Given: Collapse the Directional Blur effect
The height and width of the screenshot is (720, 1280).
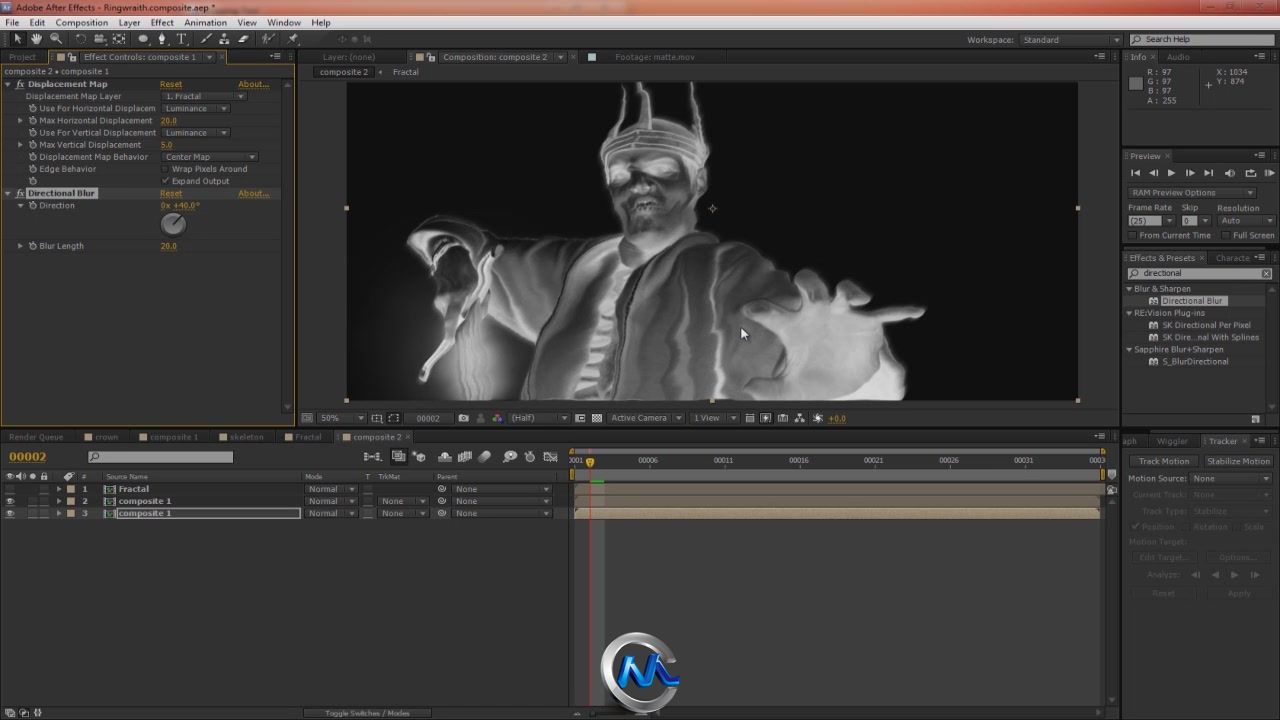Looking at the screenshot, I should pos(8,193).
